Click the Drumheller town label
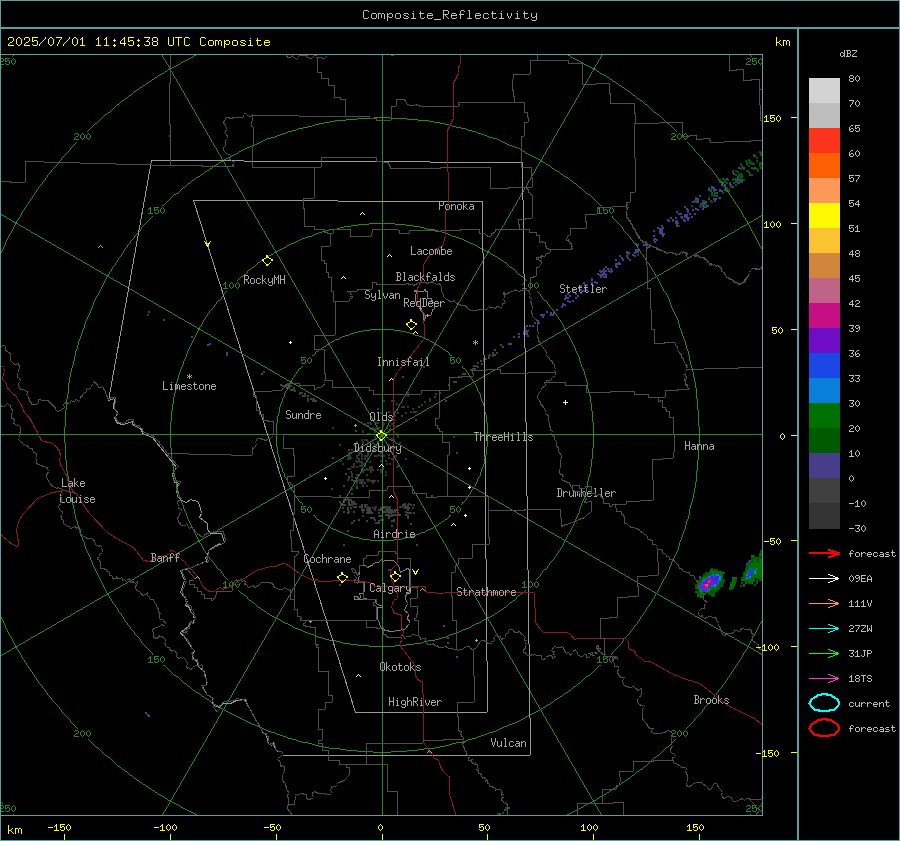The image size is (900, 841). [x=586, y=493]
